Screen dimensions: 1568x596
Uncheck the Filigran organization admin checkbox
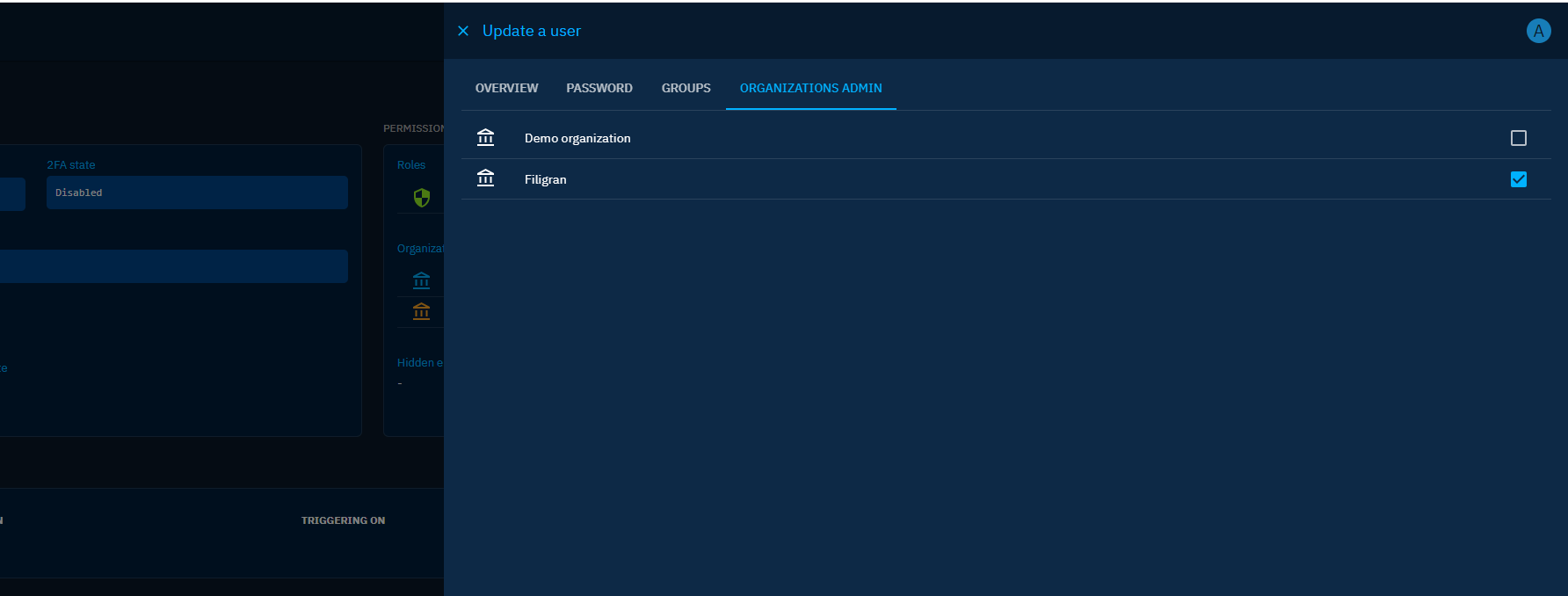pyautogui.click(x=1518, y=179)
